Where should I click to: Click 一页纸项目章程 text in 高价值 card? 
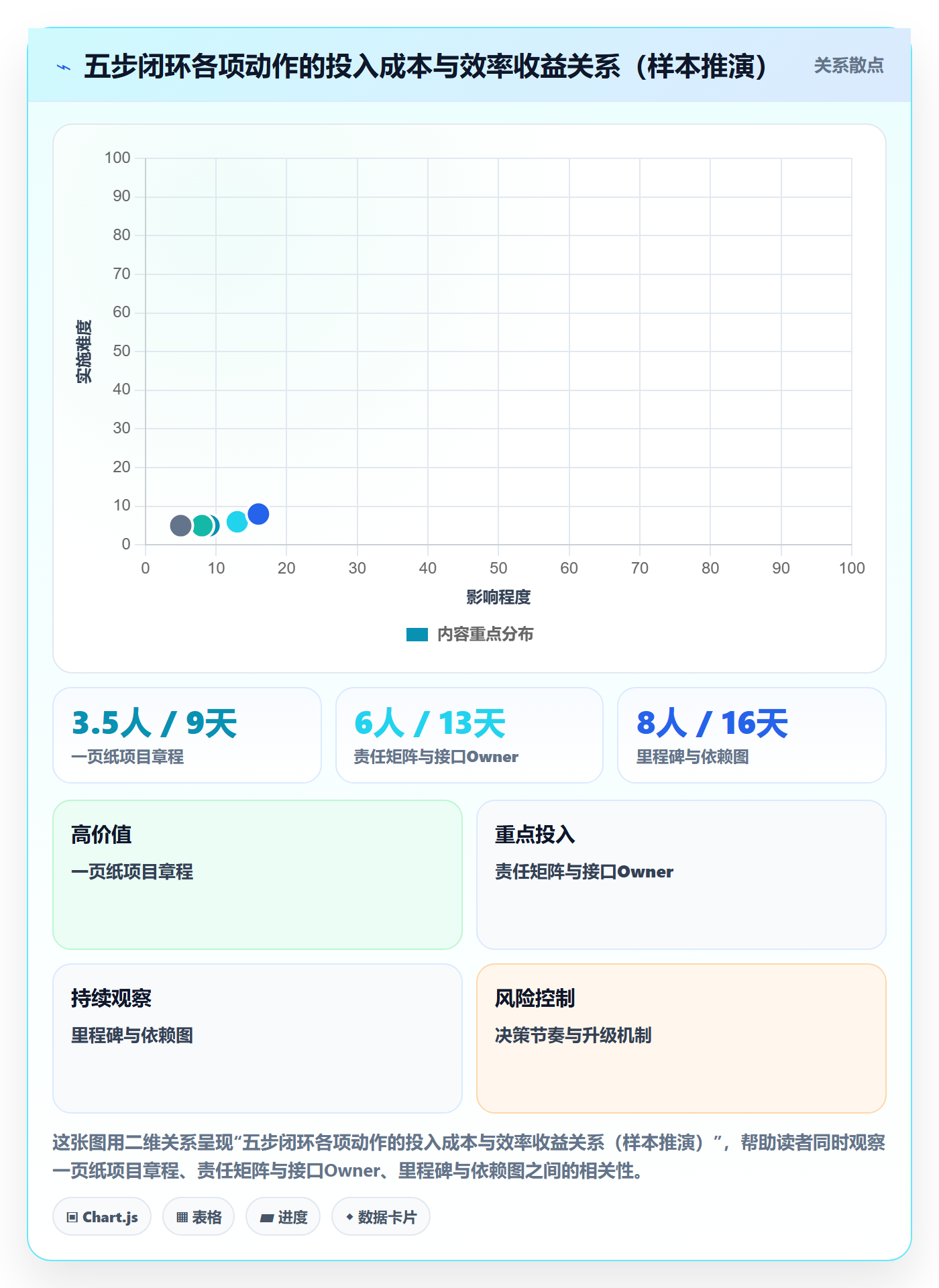[x=132, y=871]
